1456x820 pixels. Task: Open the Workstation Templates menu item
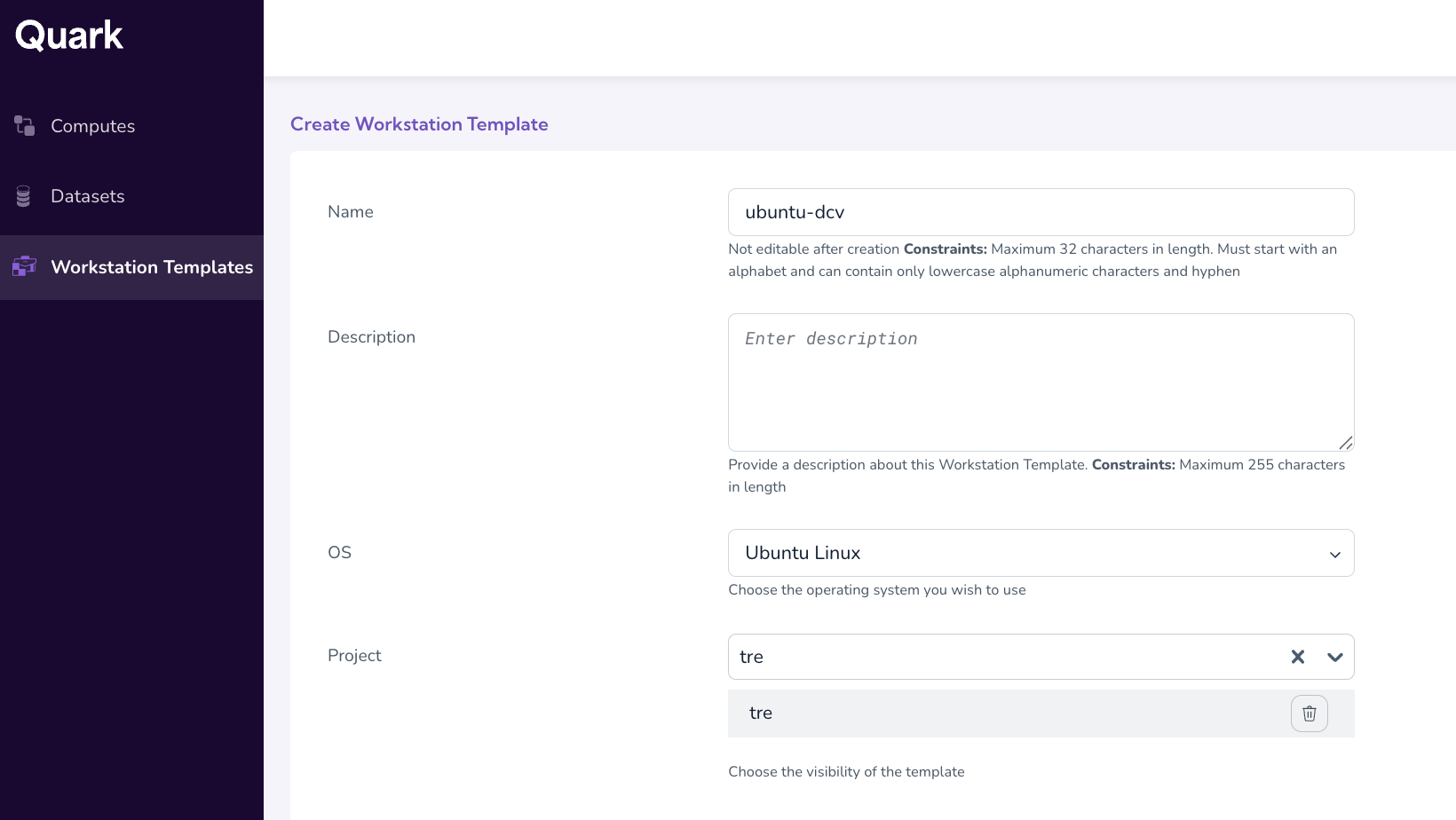coord(131,267)
